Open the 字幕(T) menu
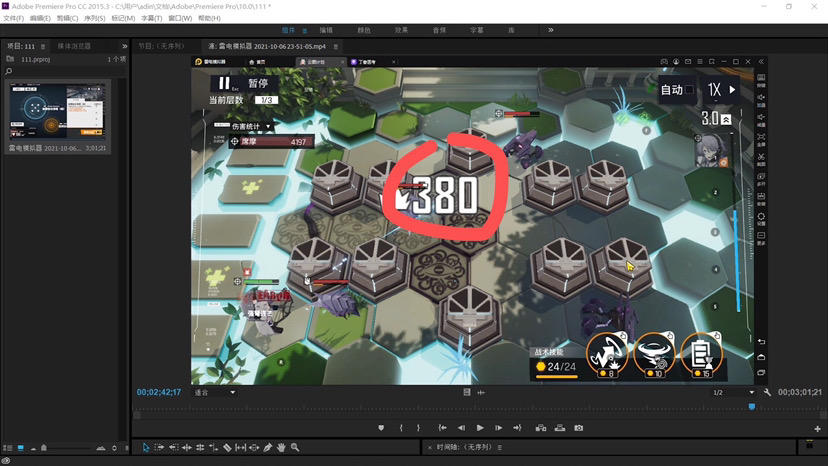Viewport: 828px width, 466px height. click(x=152, y=18)
